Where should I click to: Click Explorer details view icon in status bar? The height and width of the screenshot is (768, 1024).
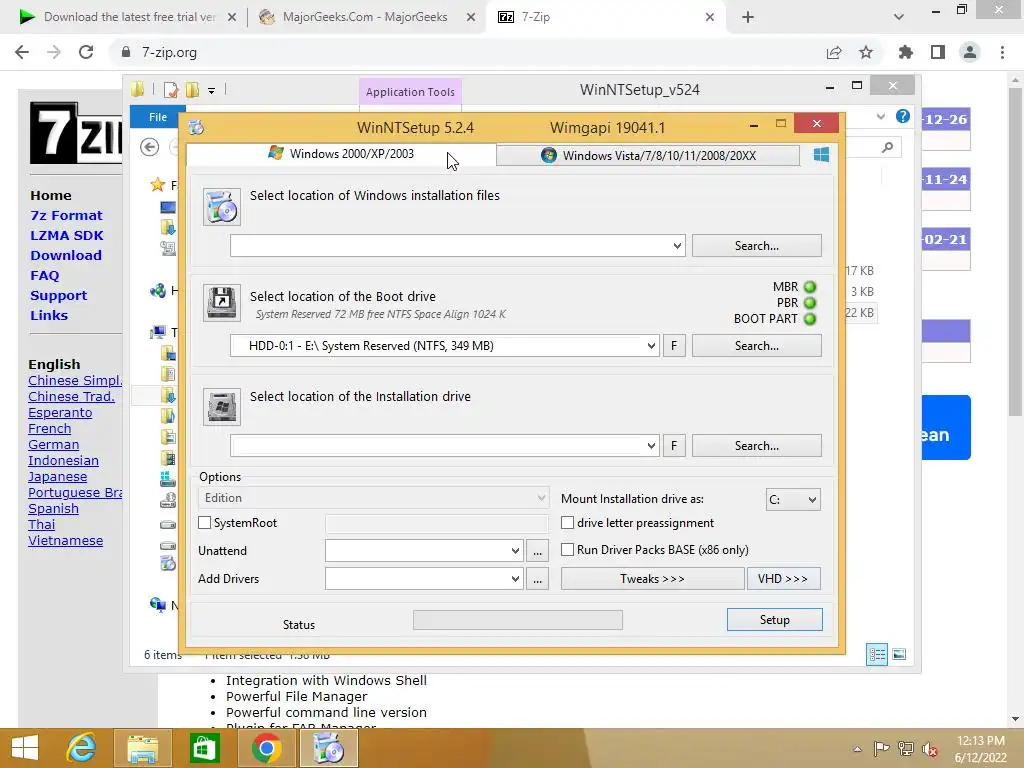click(877, 654)
